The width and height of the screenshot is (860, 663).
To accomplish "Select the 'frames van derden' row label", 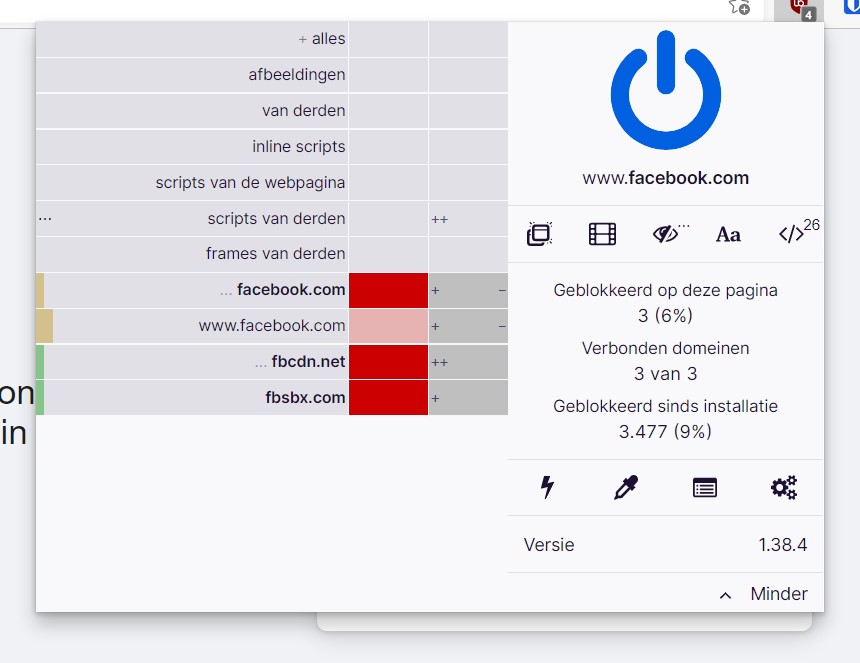I will point(275,253).
